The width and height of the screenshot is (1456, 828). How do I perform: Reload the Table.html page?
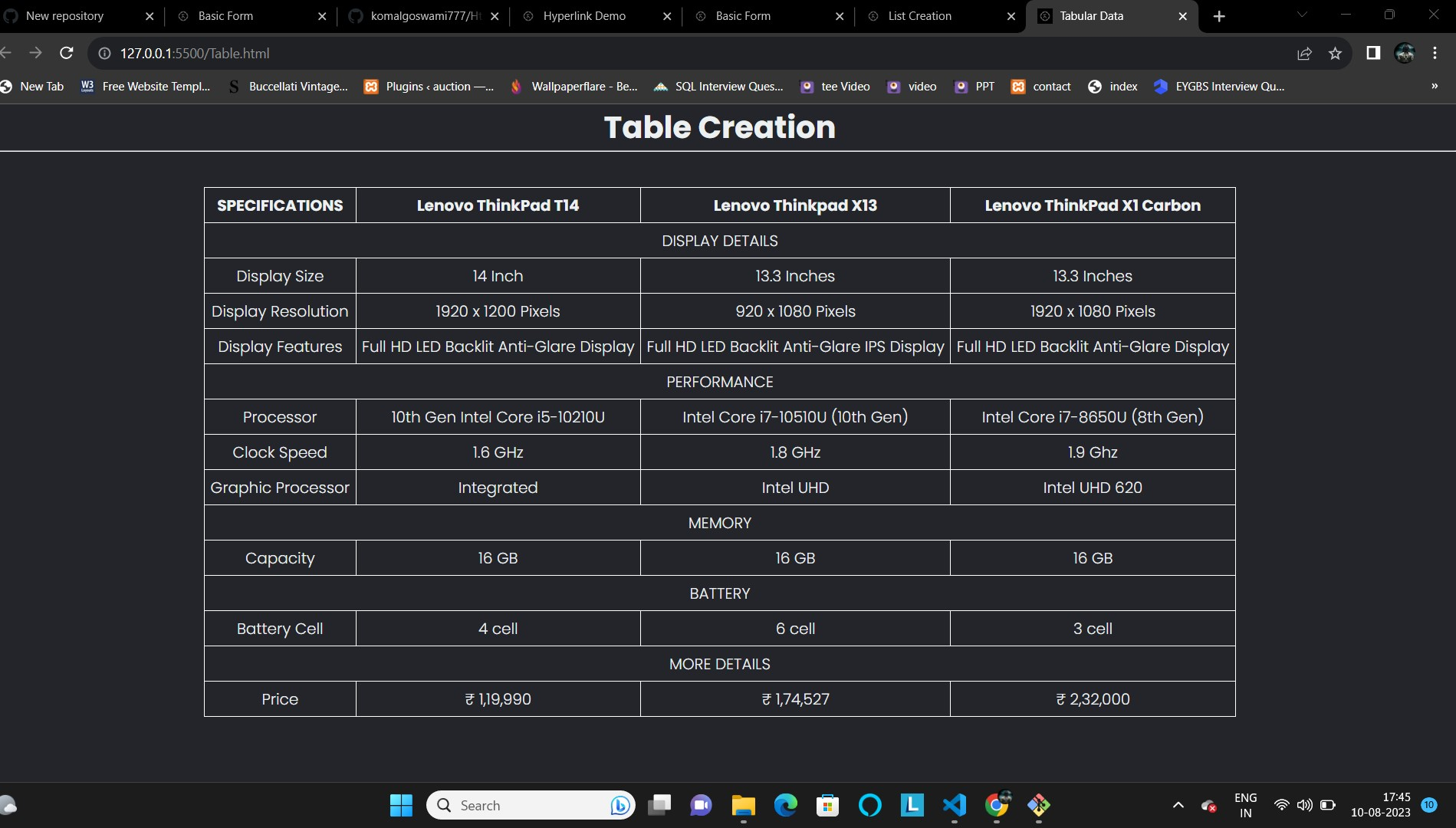tap(67, 53)
